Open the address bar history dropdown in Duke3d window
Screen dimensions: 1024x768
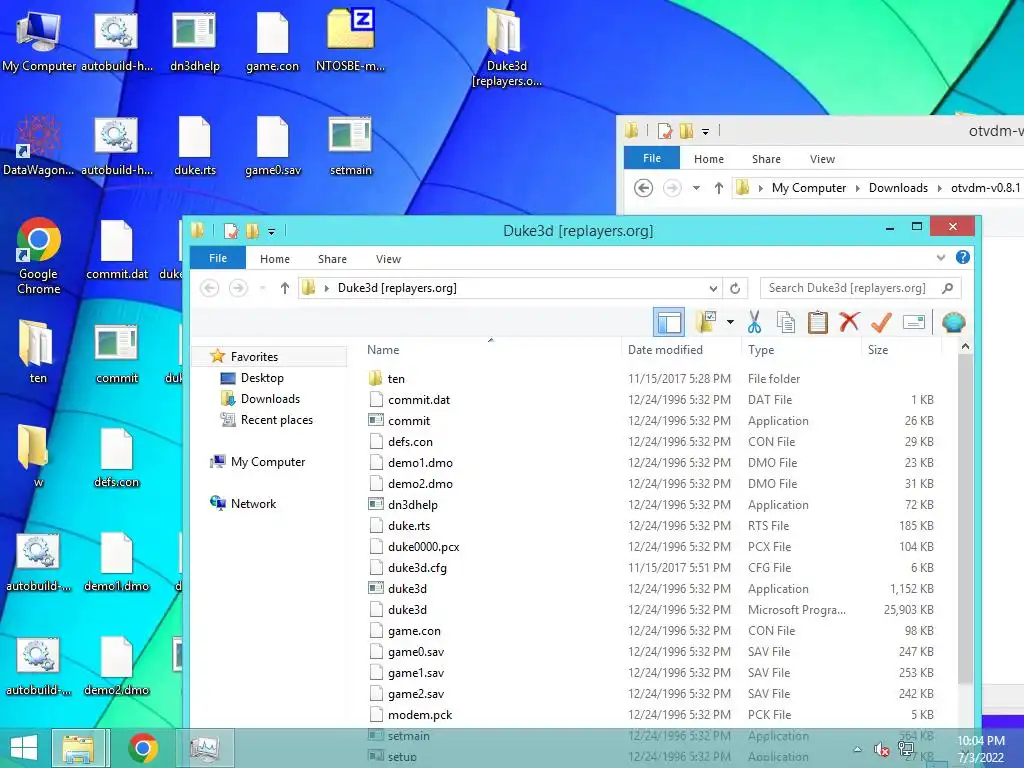713,288
